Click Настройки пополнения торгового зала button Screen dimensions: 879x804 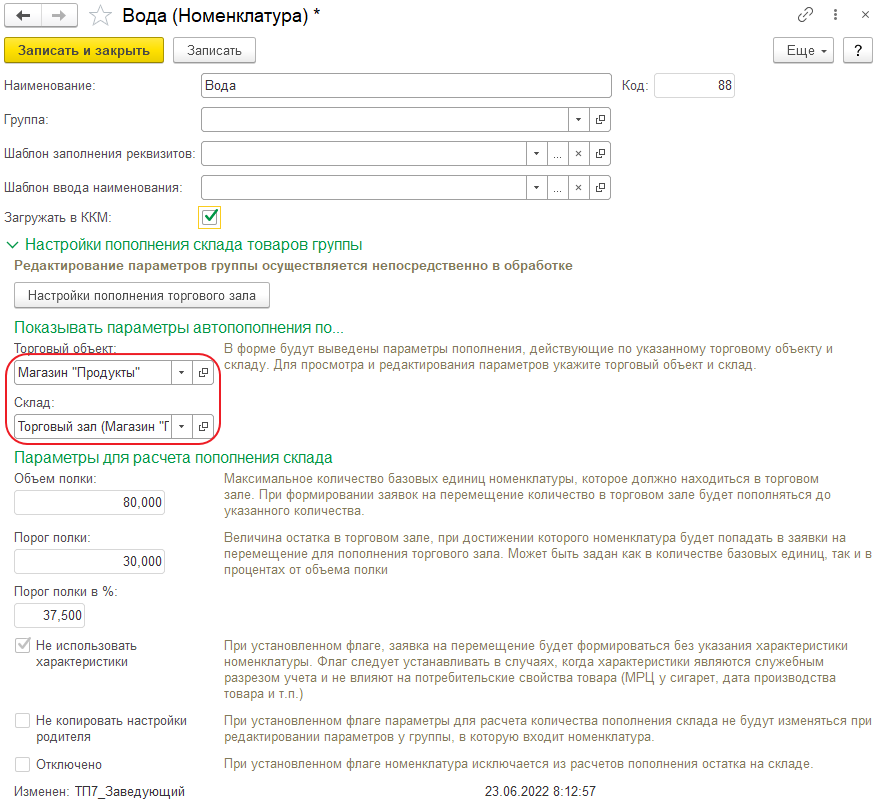pos(142,295)
